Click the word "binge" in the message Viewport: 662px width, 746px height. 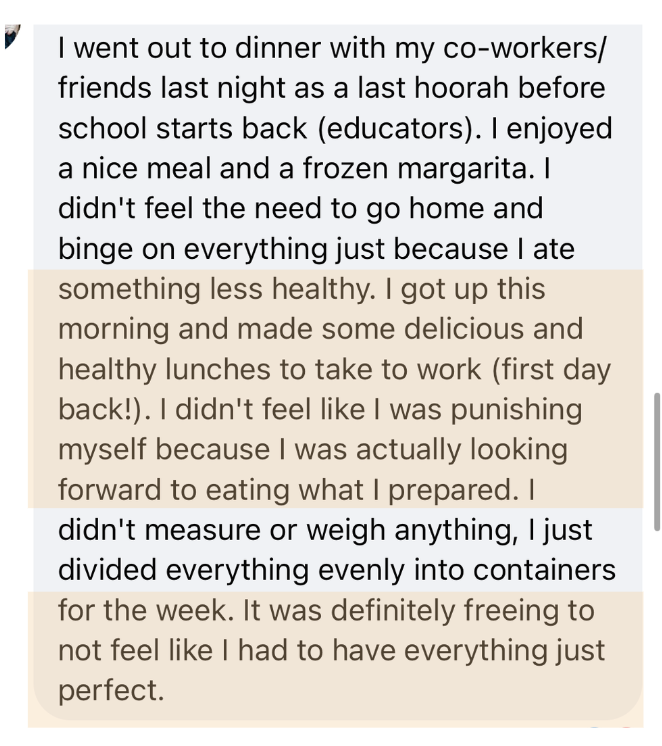(96, 250)
